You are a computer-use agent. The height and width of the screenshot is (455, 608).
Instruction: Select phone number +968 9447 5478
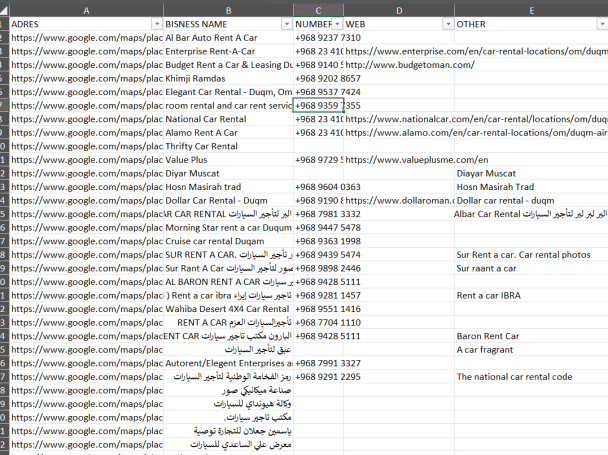318,228
